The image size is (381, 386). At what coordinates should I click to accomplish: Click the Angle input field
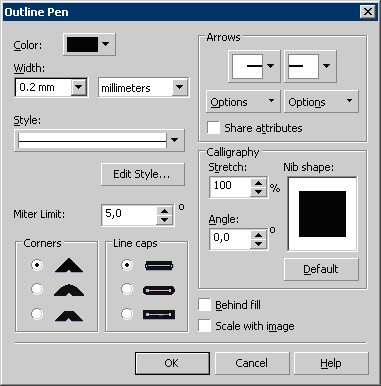(231, 239)
